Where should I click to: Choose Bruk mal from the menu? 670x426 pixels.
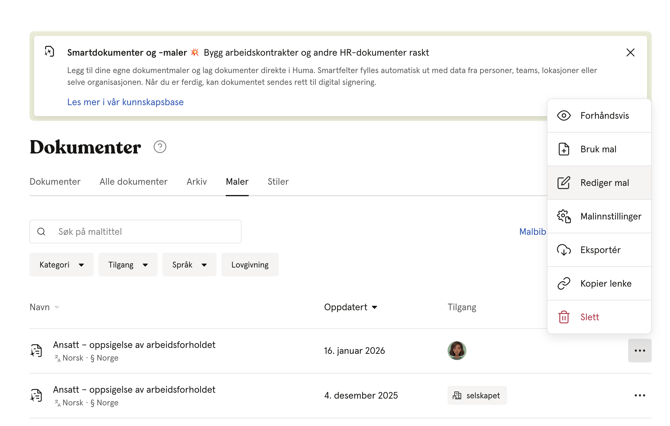(599, 149)
